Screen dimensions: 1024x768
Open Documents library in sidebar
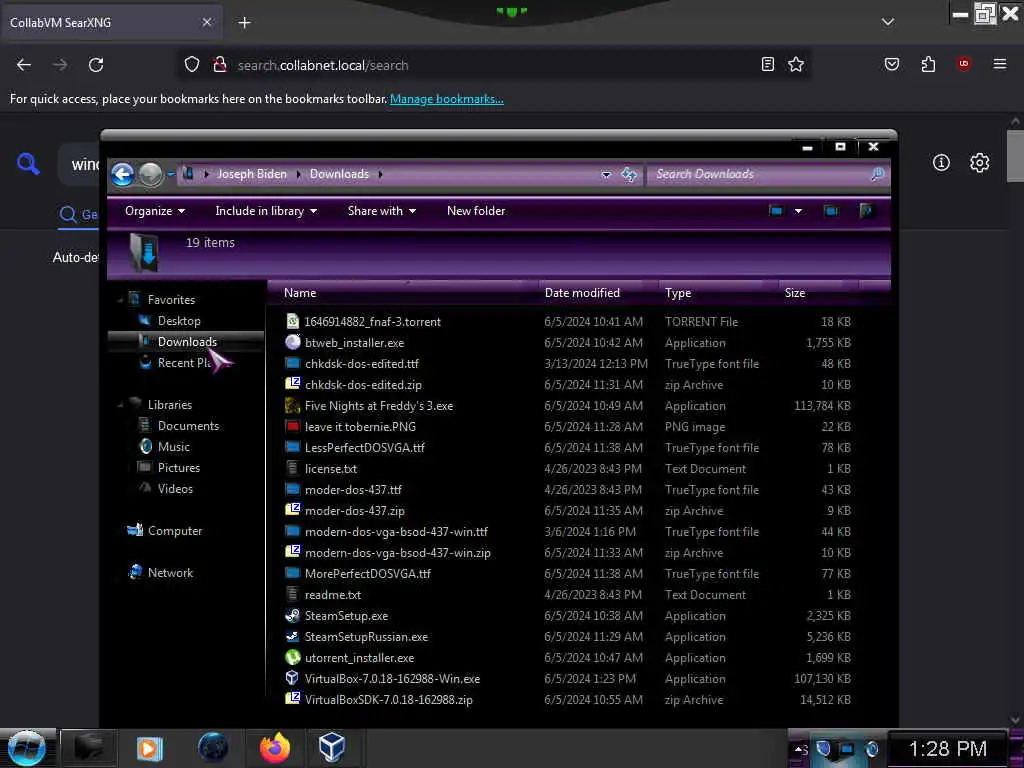pos(188,426)
